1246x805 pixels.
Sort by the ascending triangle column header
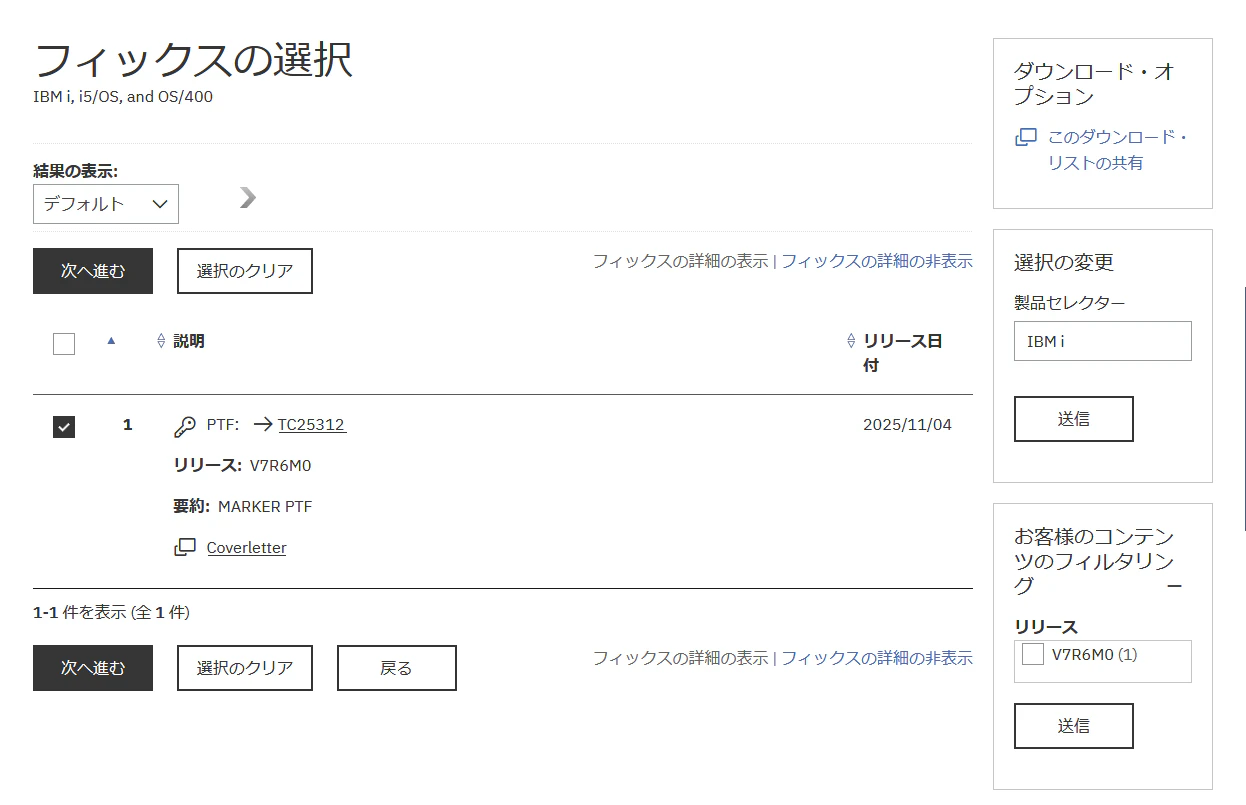tap(111, 340)
